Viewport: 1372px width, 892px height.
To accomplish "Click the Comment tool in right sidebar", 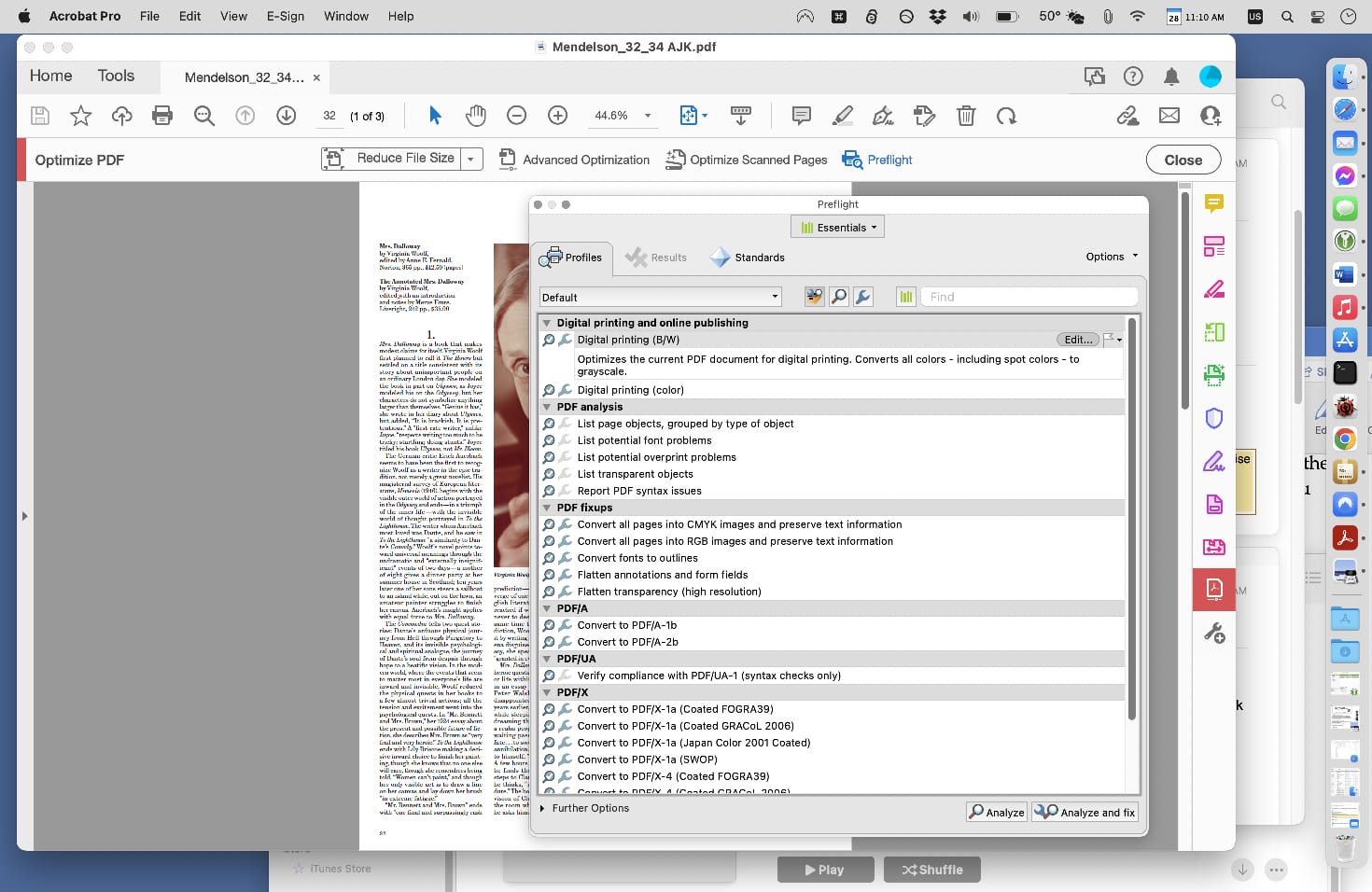I will click(x=1213, y=203).
